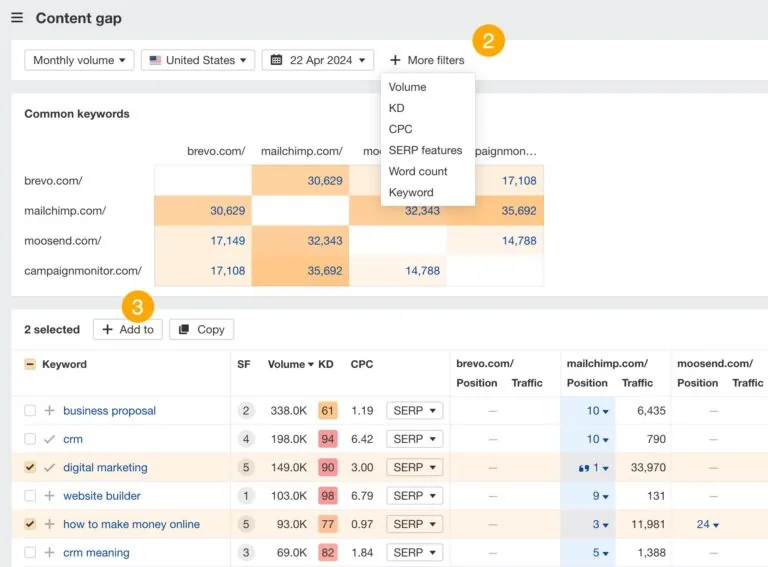Image resolution: width=768 pixels, height=567 pixels.
Task: Click the KD 61 badge
Action: click(328, 410)
